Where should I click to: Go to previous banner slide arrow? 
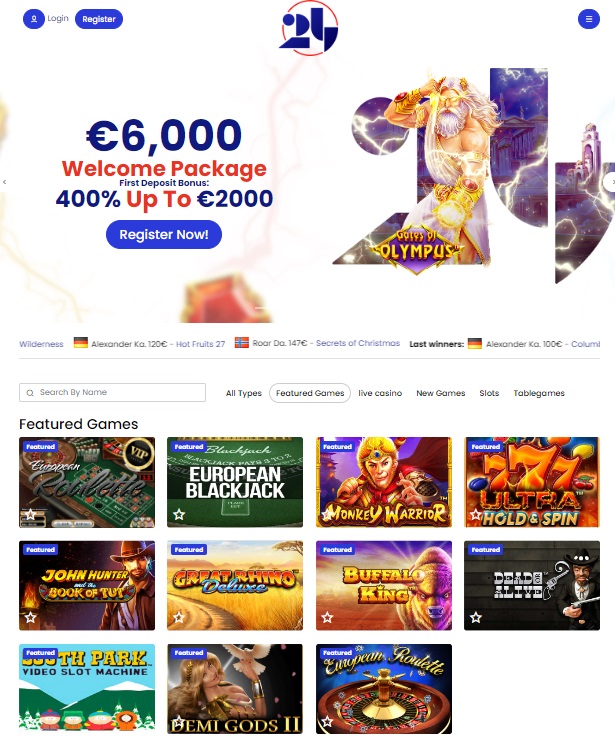[5, 182]
